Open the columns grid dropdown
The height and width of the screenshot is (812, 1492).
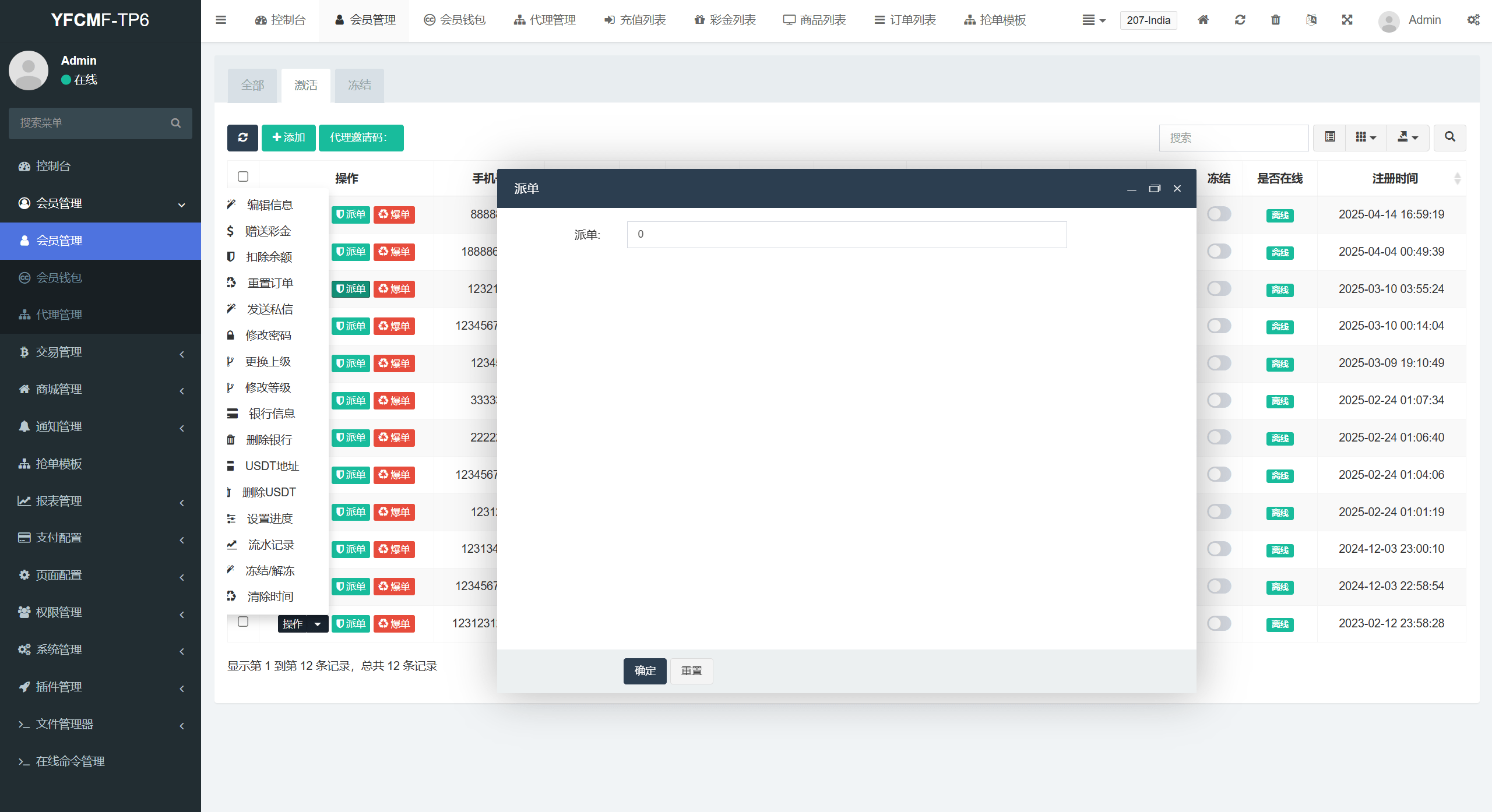pos(1366,137)
